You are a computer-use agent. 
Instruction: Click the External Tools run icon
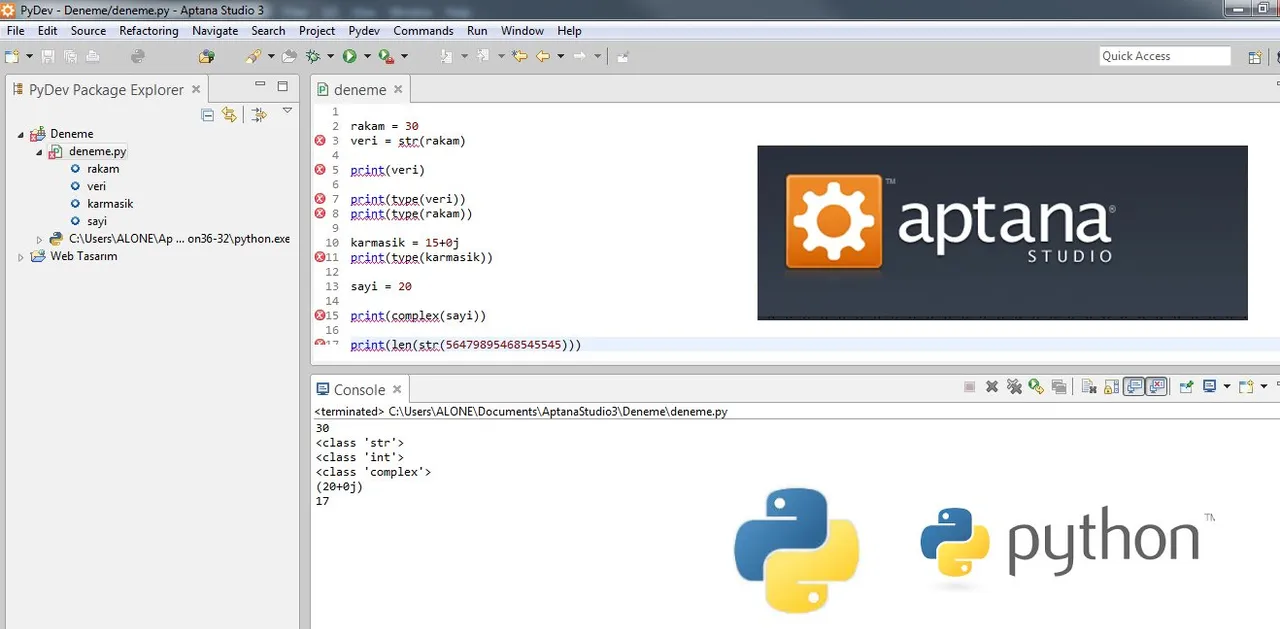click(386, 56)
